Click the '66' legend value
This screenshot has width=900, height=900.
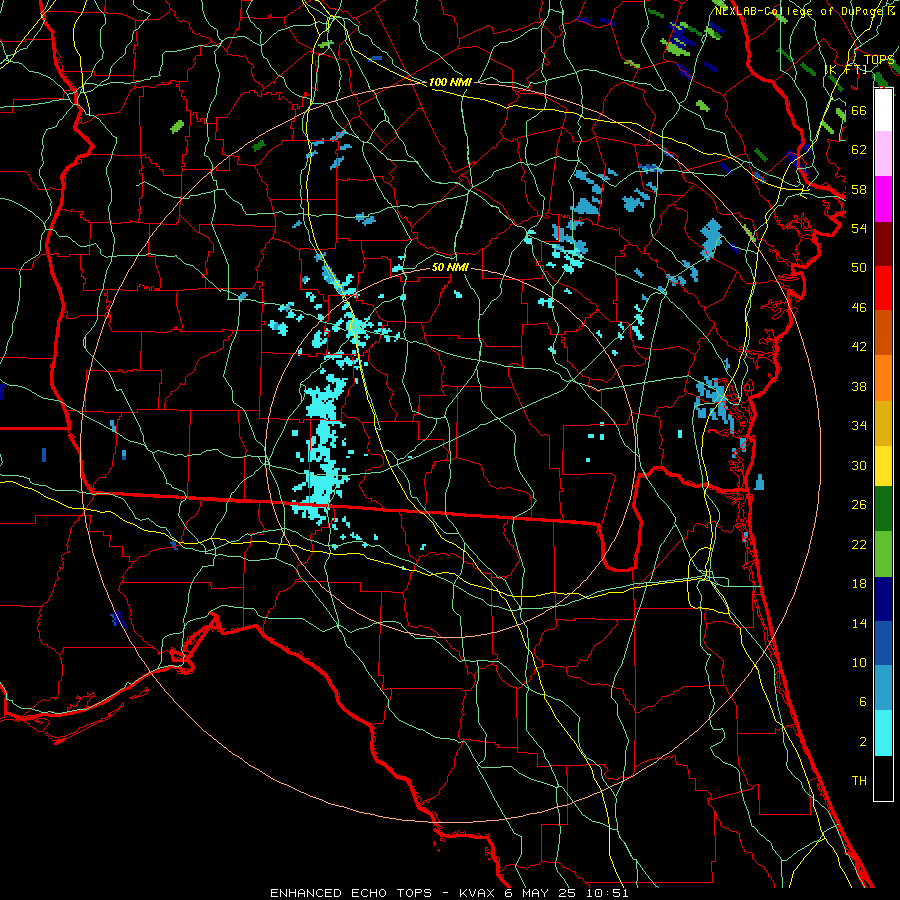[x=859, y=110]
